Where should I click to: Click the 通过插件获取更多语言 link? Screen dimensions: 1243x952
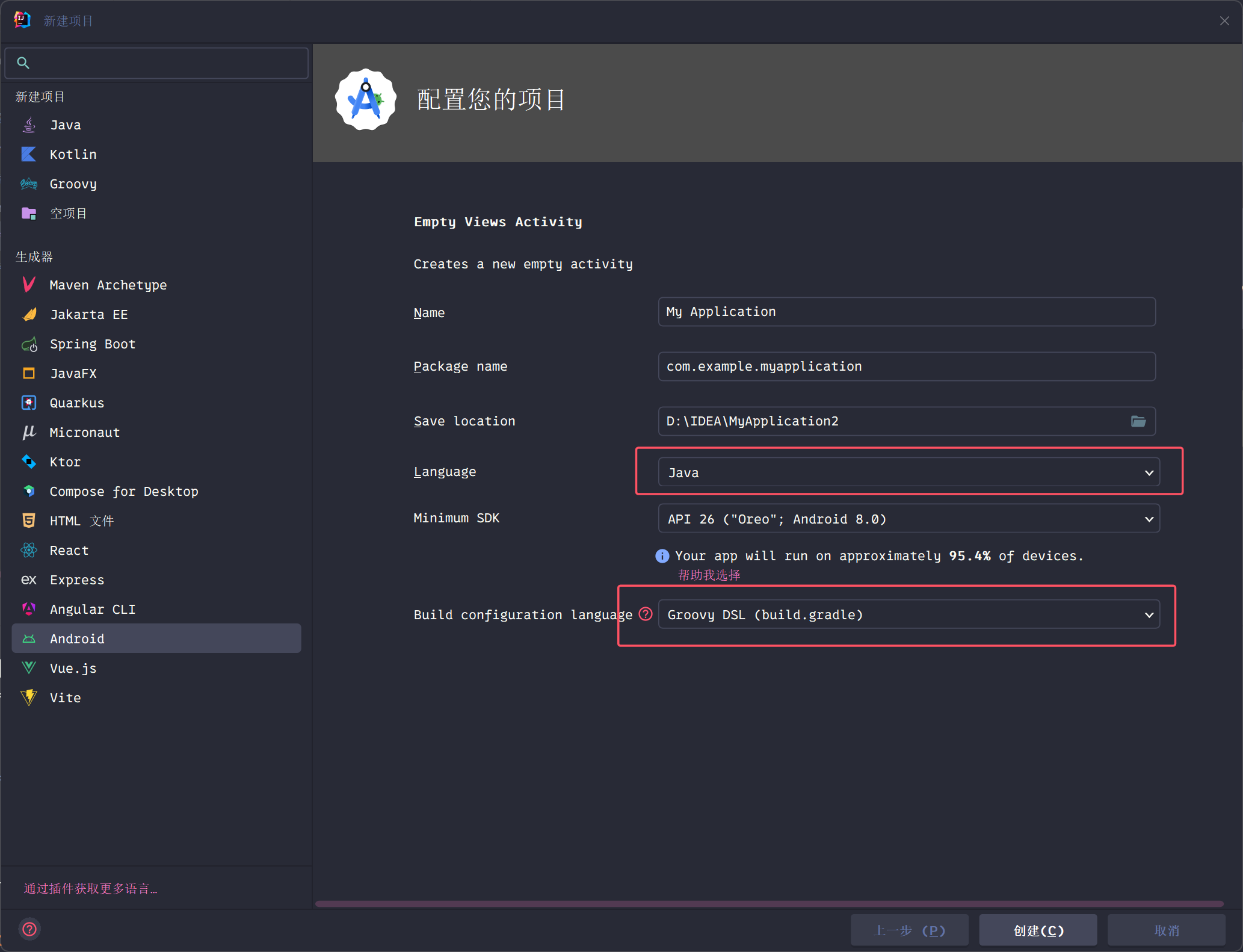tap(90, 888)
